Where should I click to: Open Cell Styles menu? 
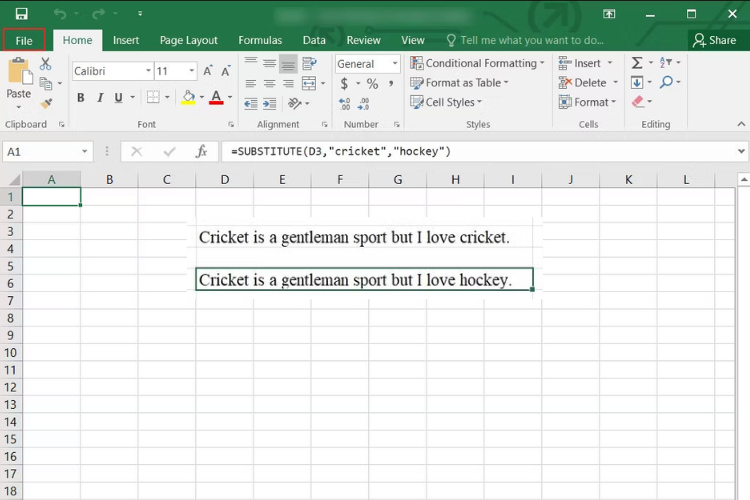point(446,102)
